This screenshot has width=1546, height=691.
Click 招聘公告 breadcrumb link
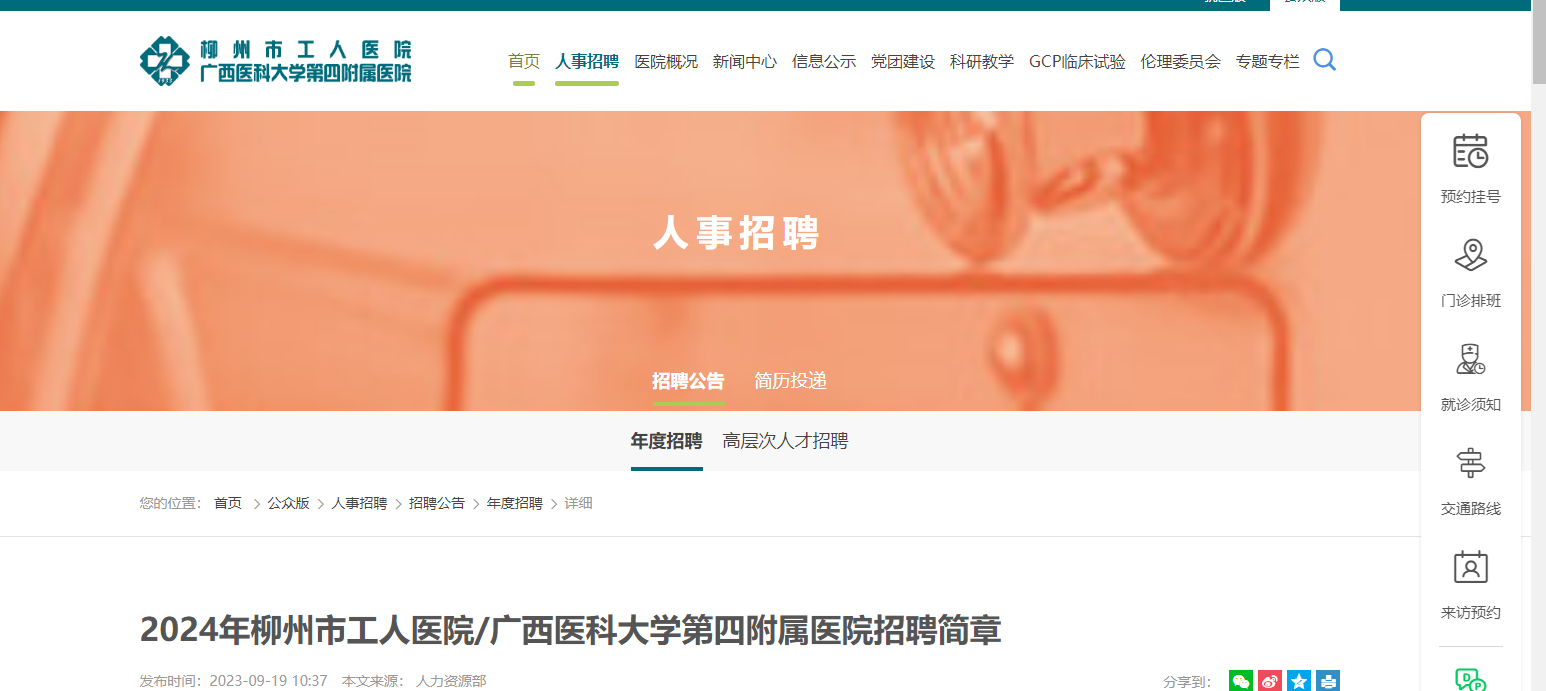click(x=437, y=503)
